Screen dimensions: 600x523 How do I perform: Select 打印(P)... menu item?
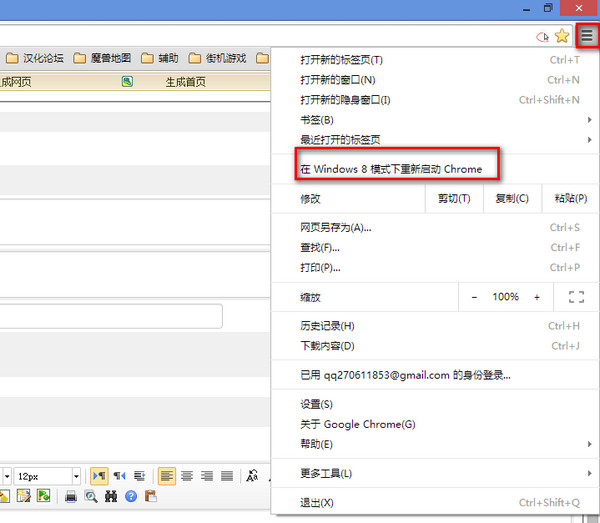click(435, 267)
